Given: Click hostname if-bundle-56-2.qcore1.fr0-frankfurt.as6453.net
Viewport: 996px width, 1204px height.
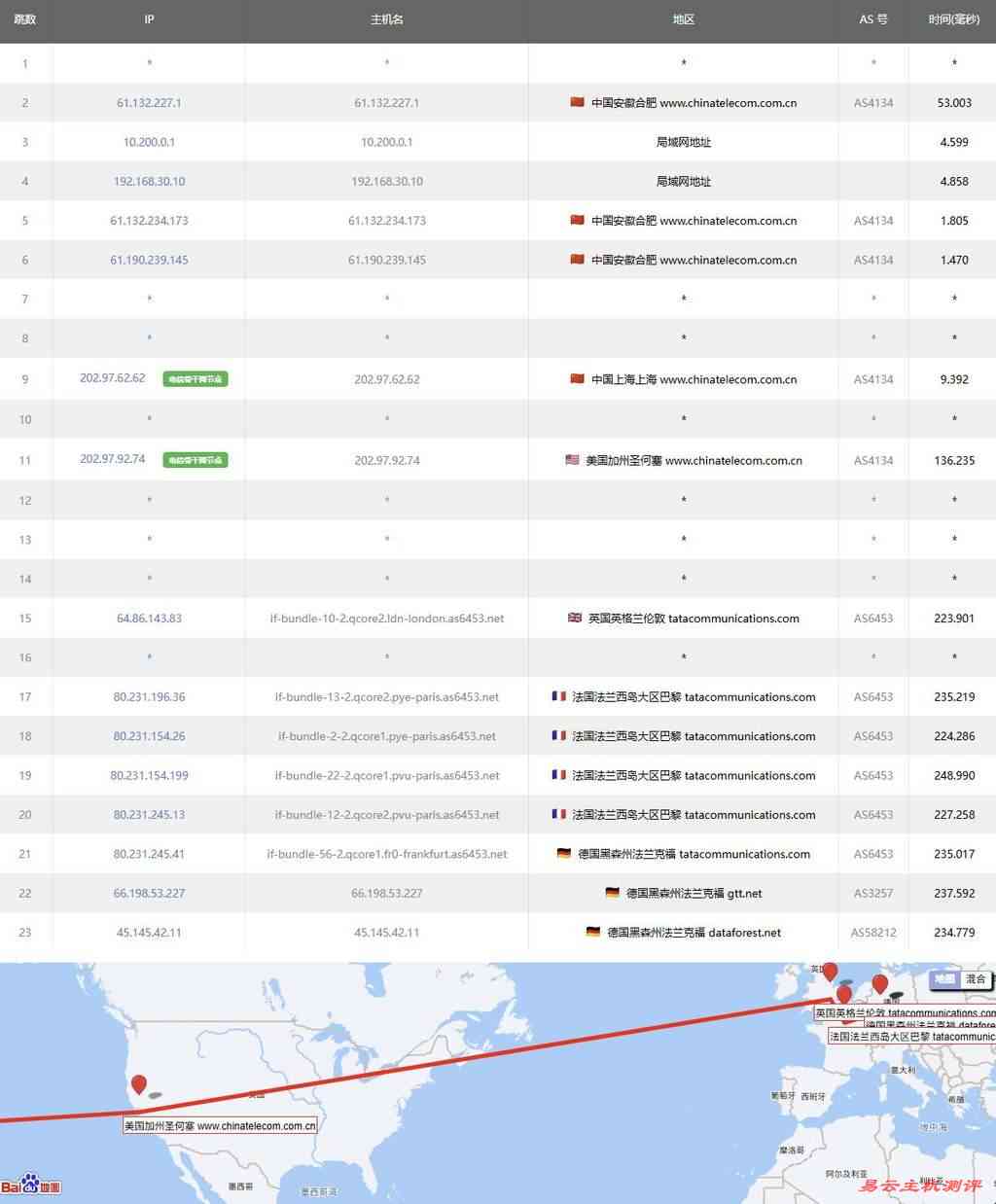Looking at the screenshot, I should point(387,854).
